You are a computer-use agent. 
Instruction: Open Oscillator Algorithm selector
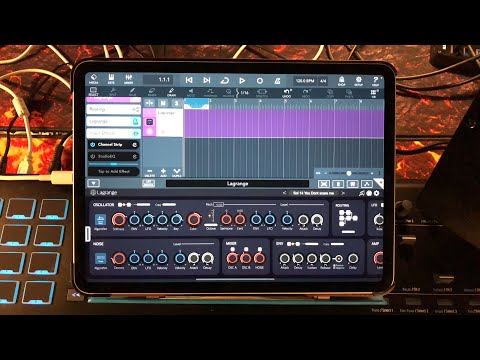pyautogui.click(x=100, y=221)
